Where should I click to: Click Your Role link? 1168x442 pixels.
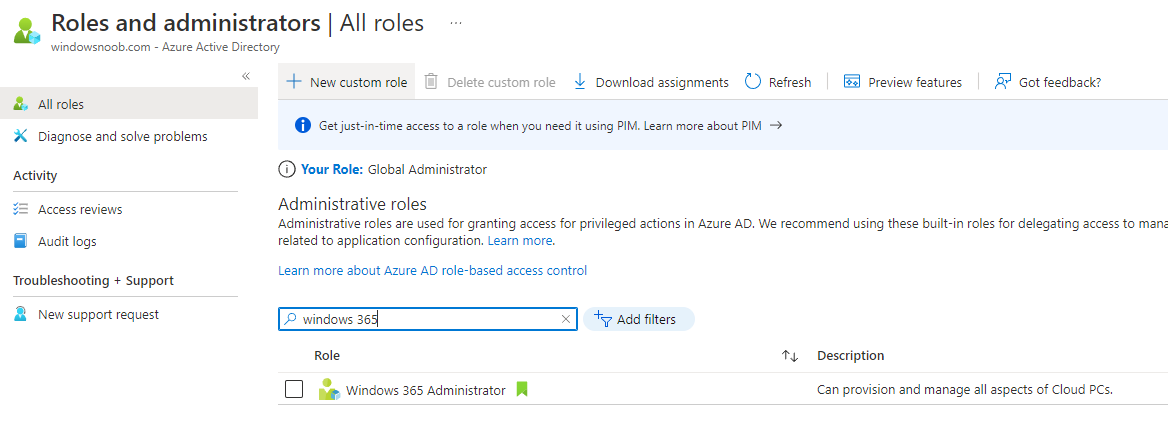click(x=331, y=170)
